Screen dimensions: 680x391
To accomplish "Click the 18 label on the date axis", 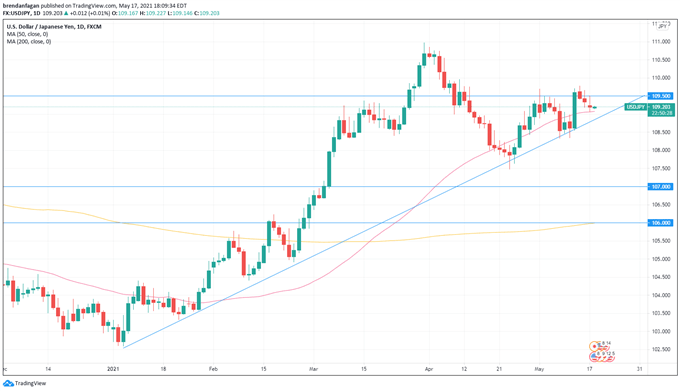I will 163,369.
